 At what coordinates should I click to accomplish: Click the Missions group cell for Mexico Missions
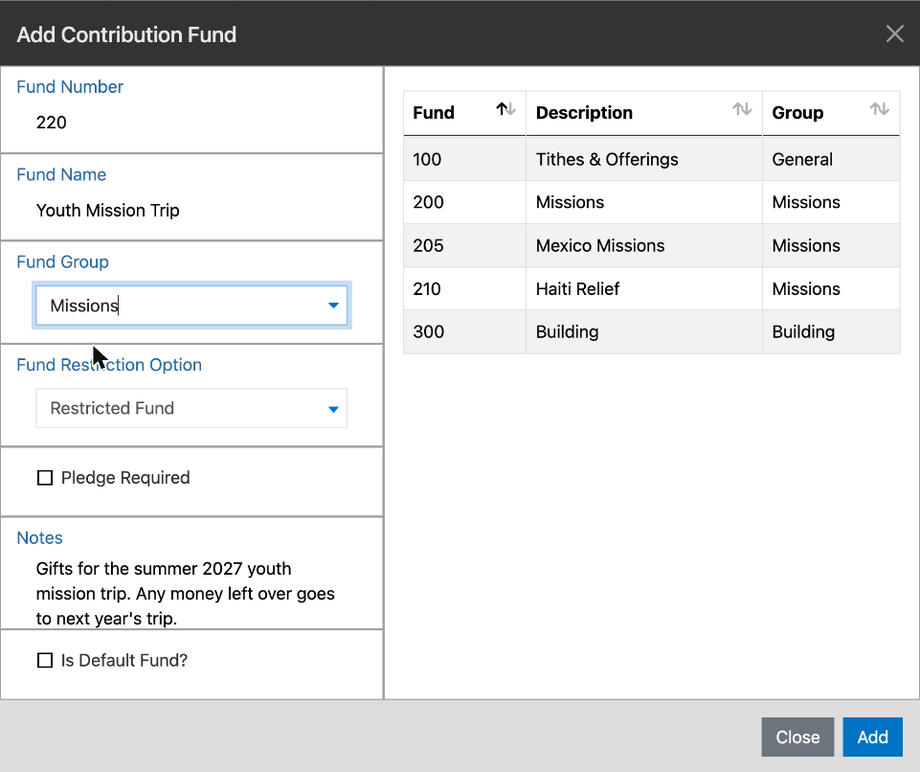(x=831, y=246)
